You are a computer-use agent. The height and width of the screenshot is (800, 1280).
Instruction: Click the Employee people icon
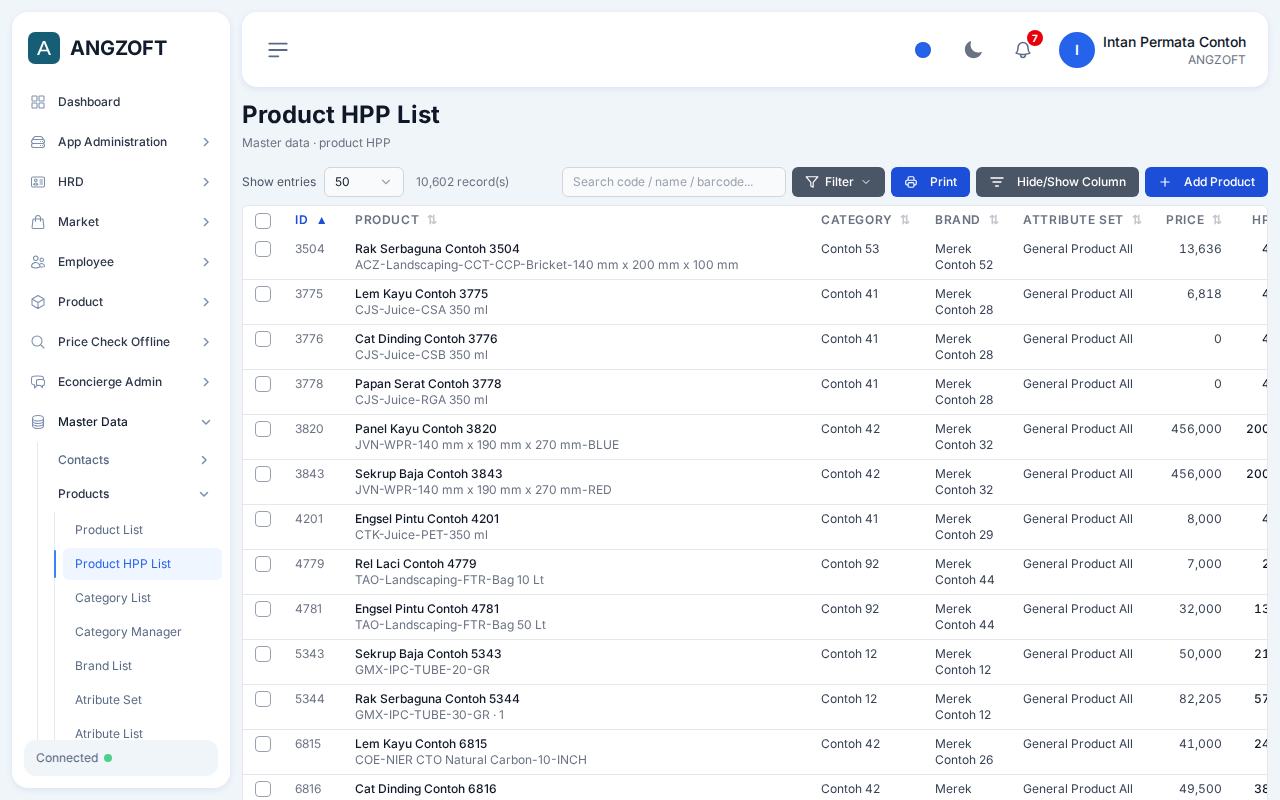tap(38, 262)
